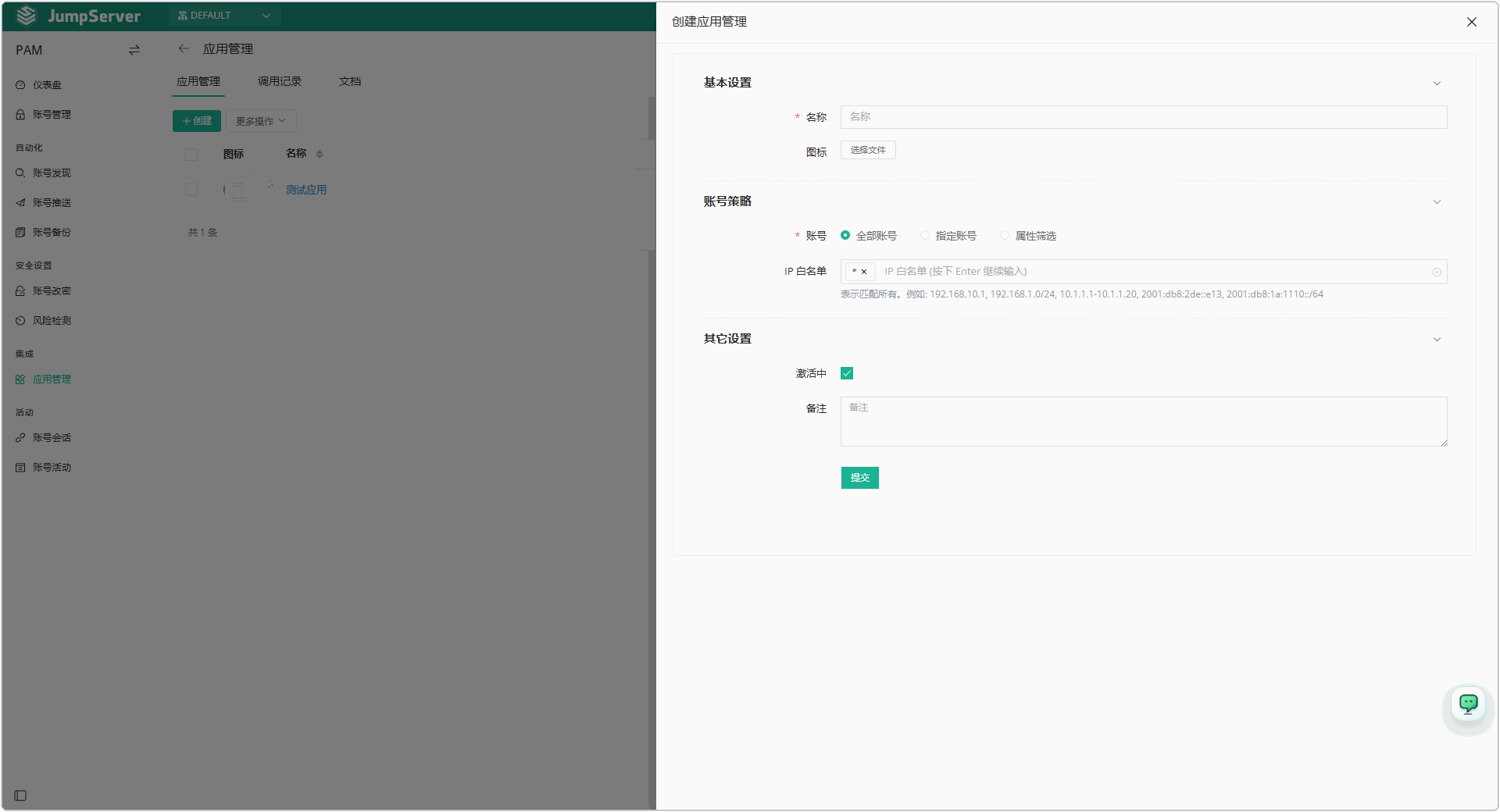Check the 测试应用 row checkbox
1500x812 pixels.
point(191,190)
